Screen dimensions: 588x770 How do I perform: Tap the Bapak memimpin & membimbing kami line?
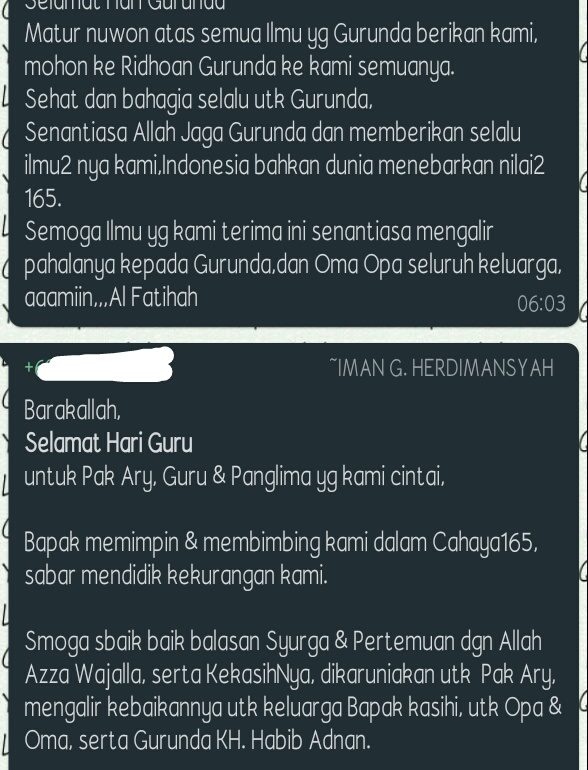(280, 543)
